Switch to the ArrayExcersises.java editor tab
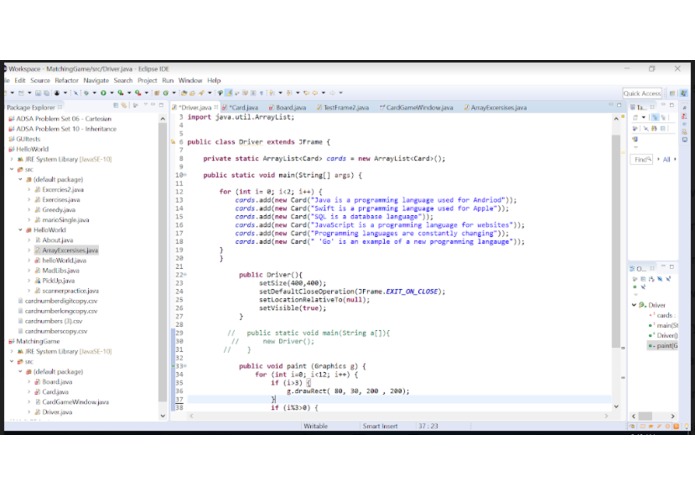 [495, 107]
